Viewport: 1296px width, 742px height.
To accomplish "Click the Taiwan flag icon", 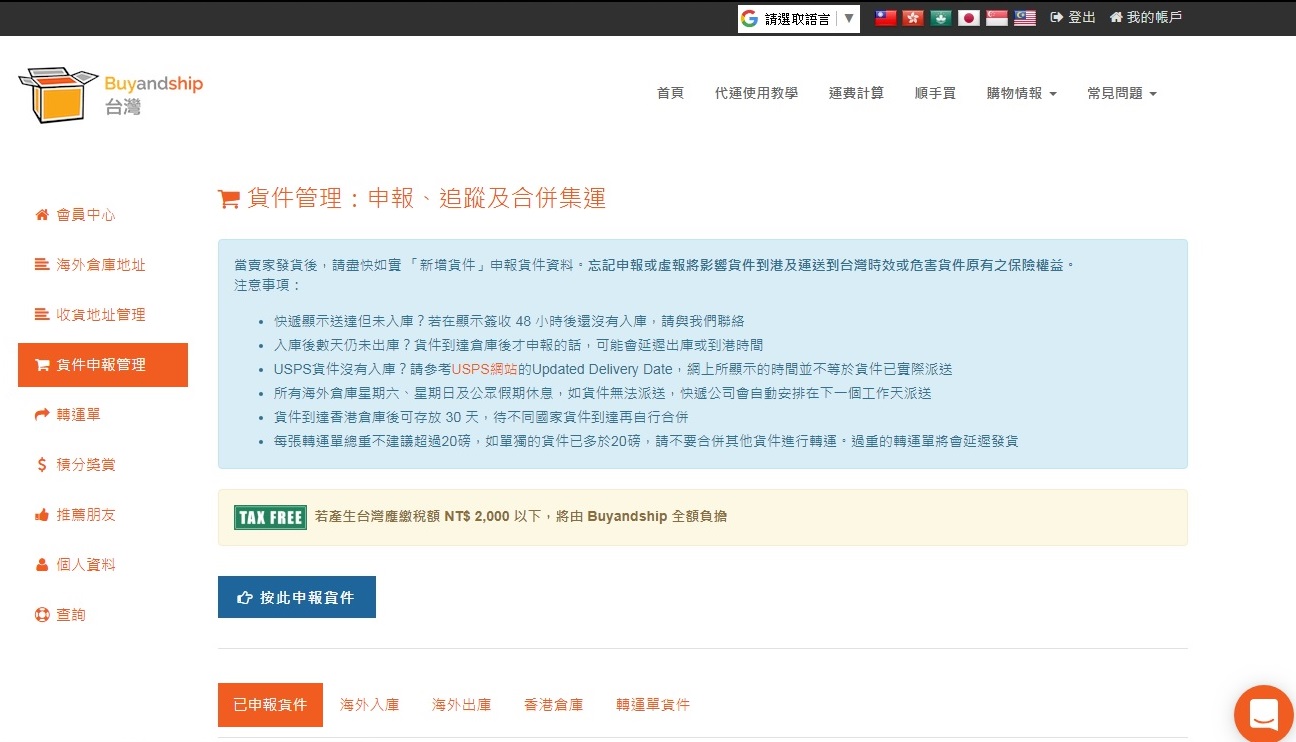I will pos(885,18).
